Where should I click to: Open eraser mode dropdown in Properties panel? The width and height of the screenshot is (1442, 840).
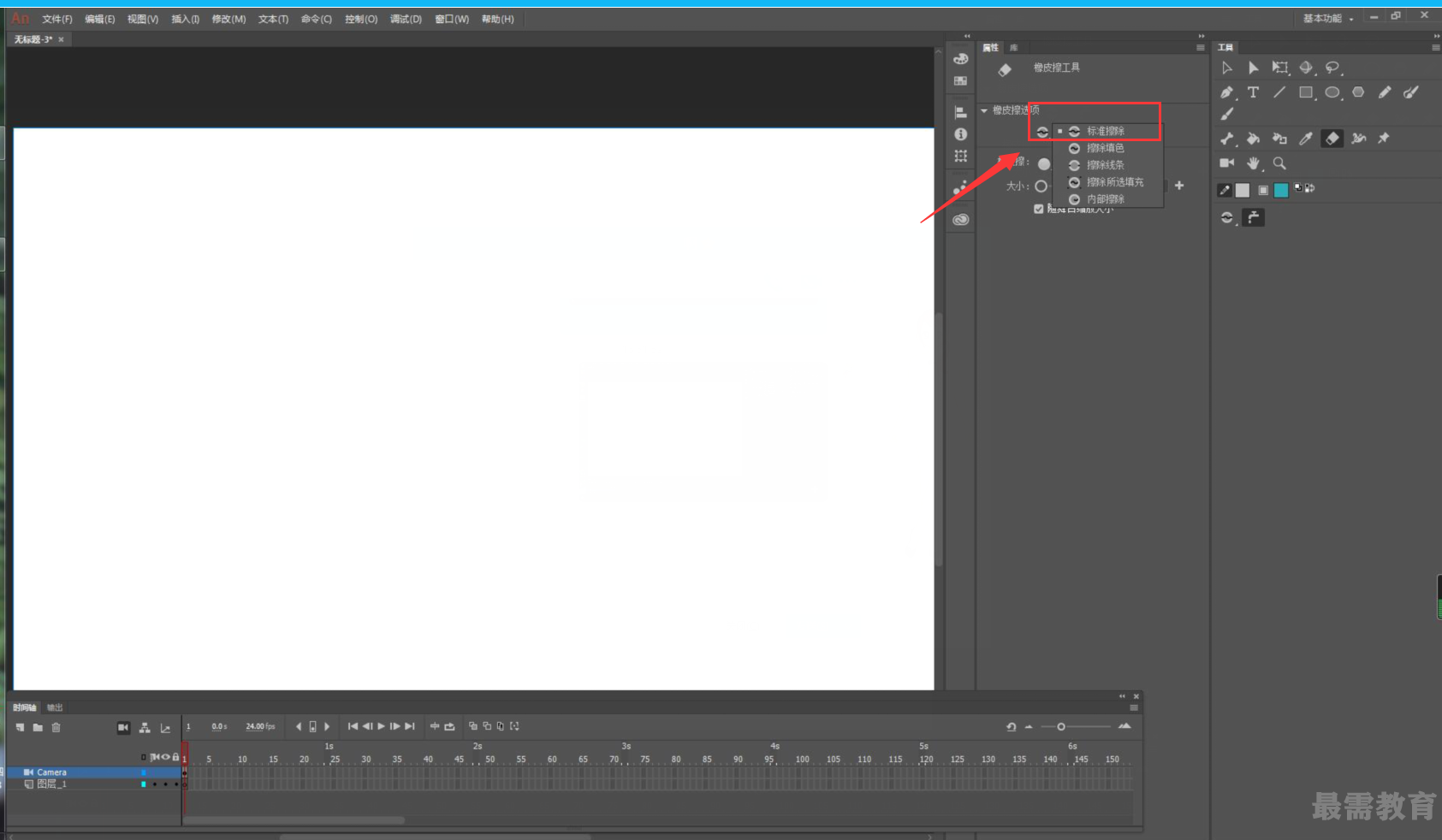(x=1042, y=132)
